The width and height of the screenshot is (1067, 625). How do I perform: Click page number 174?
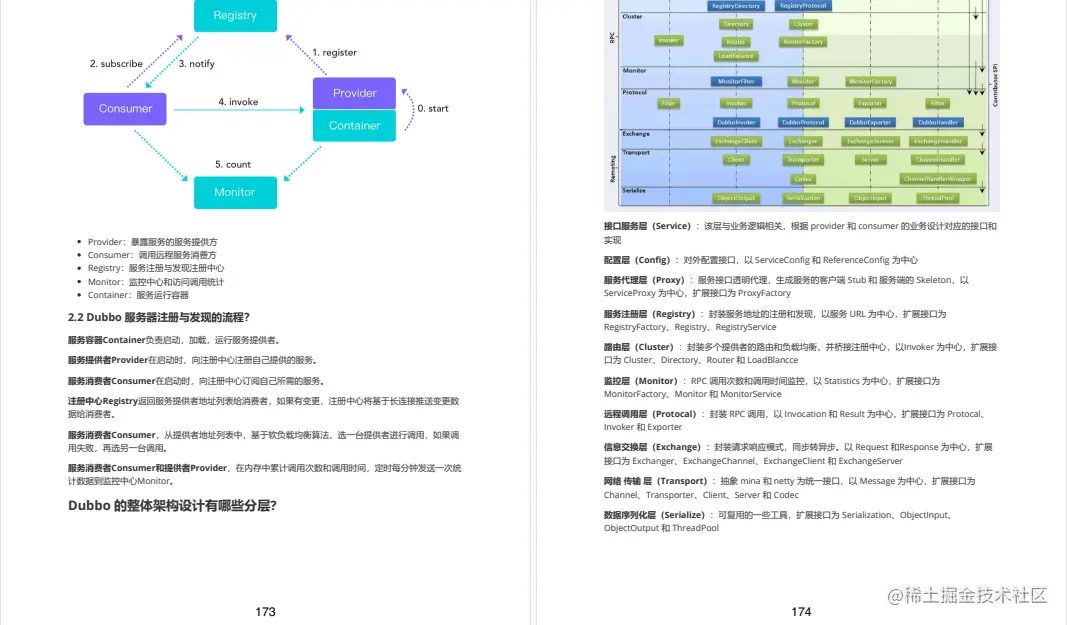coord(801,611)
